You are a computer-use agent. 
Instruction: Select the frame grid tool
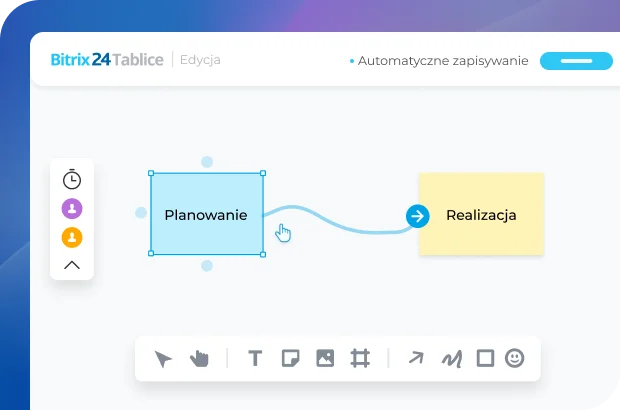(x=359, y=358)
